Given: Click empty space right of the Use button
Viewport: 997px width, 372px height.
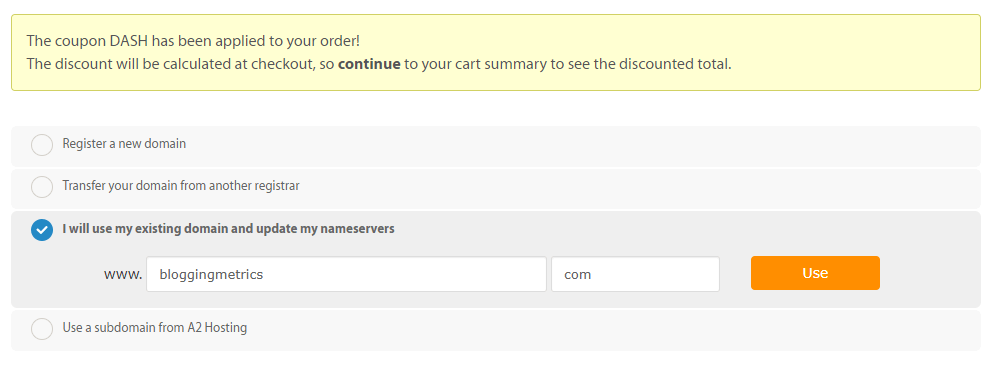Looking at the screenshot, I should pos(928,273).
